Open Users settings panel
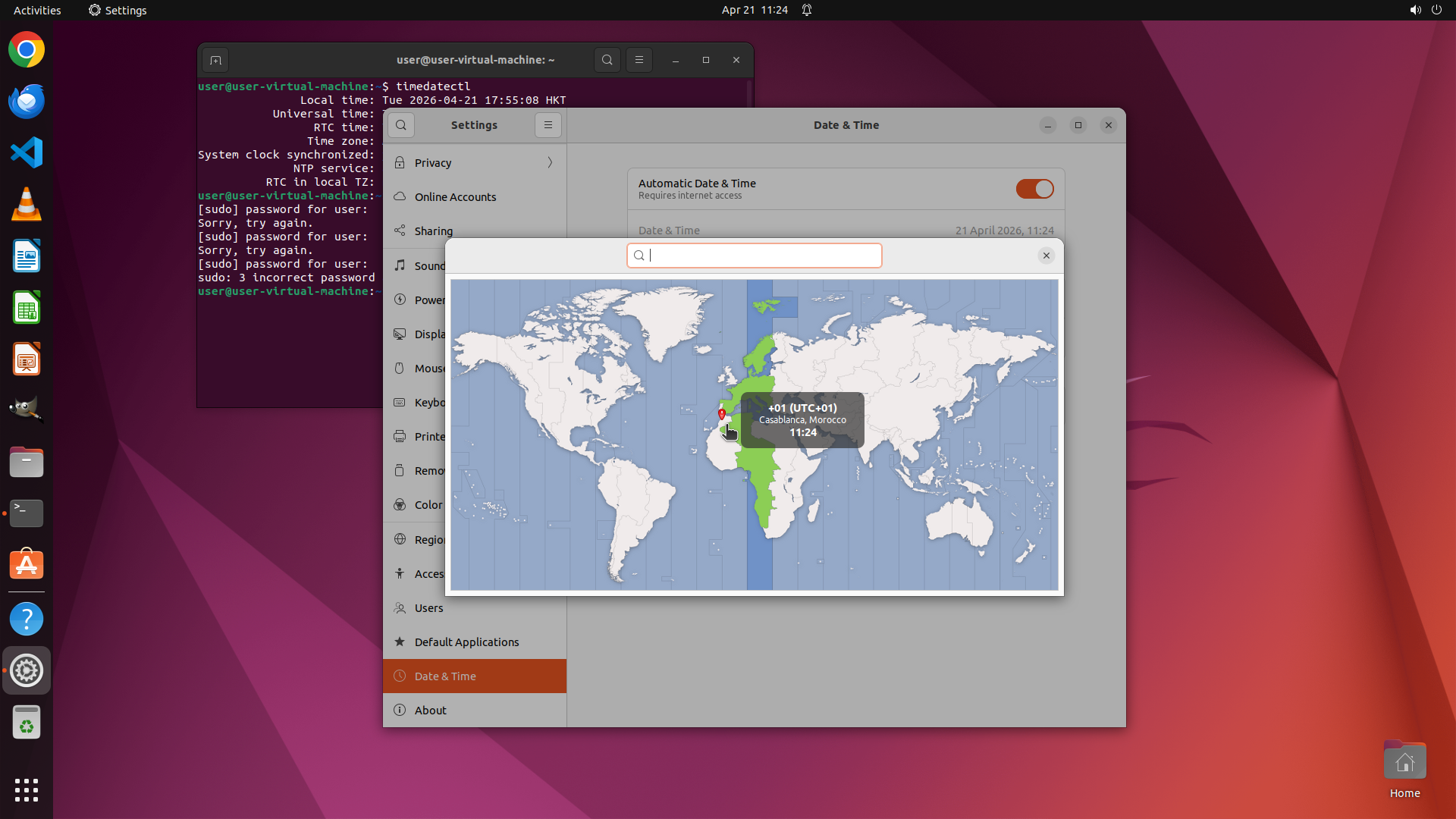The width and height of the screenshot is (1456, 819). (428, 607)
